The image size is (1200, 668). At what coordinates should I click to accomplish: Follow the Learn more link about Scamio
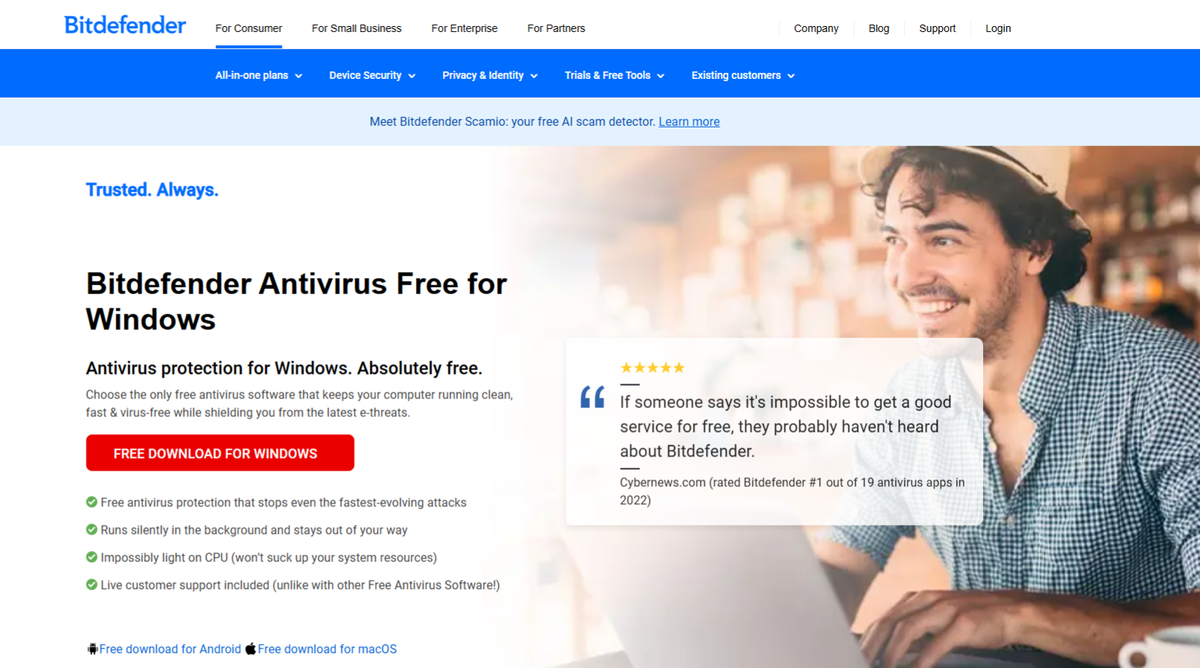[x=689, y=122]
